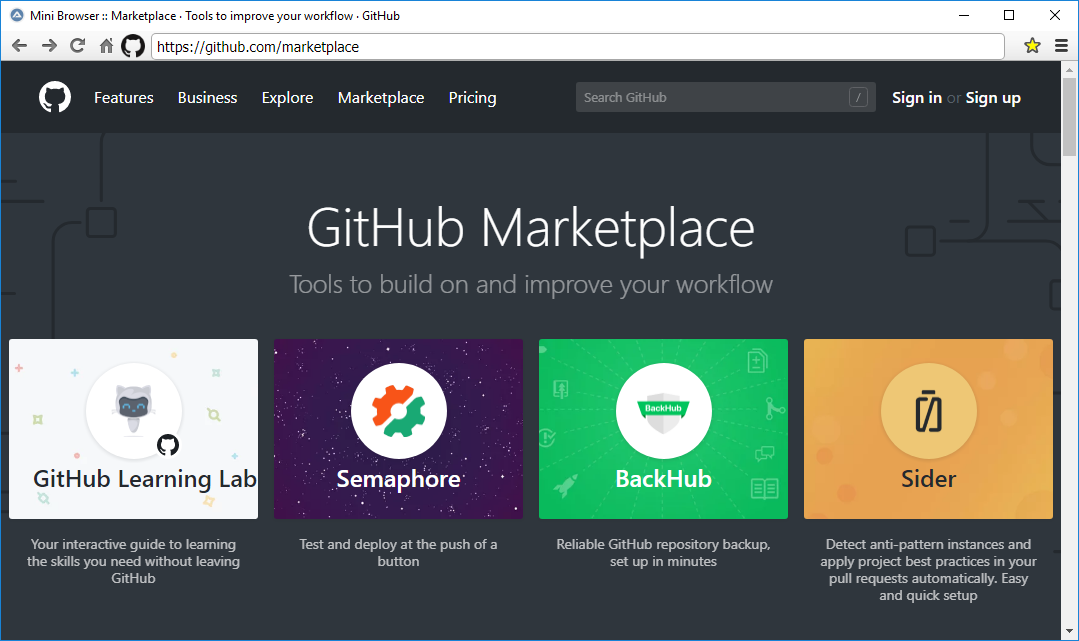Click the vertical scrollbar thumb
Image resolution: width=1079 pixels, height=641 pixels.
point(1069,118)
